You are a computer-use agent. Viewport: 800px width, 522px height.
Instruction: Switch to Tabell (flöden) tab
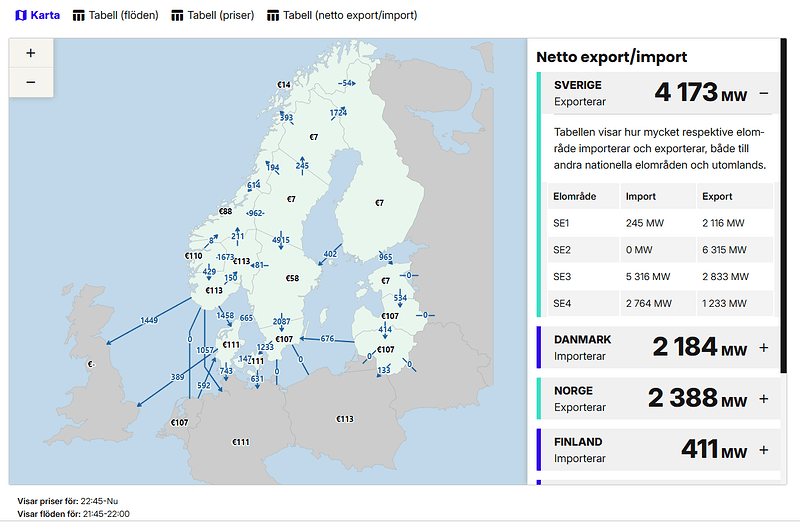pyautogui.click(x=115, y=15)
